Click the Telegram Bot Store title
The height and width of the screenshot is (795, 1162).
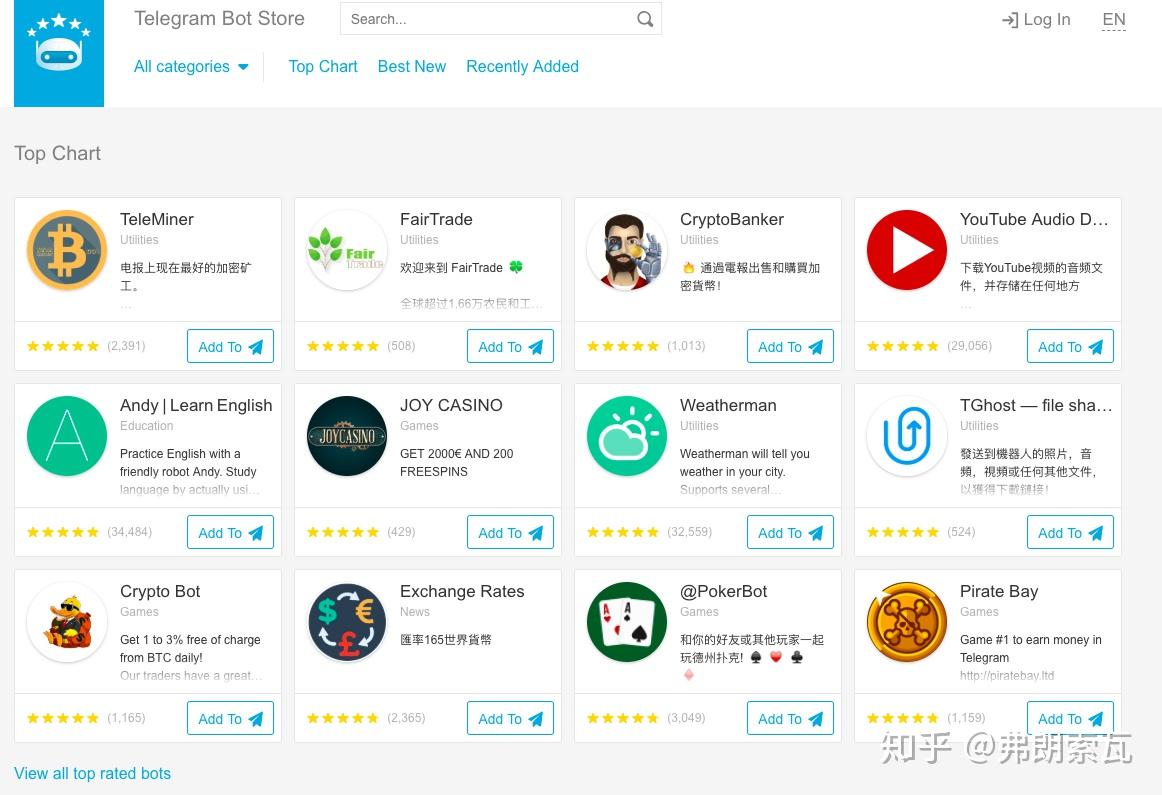[219, 19]
